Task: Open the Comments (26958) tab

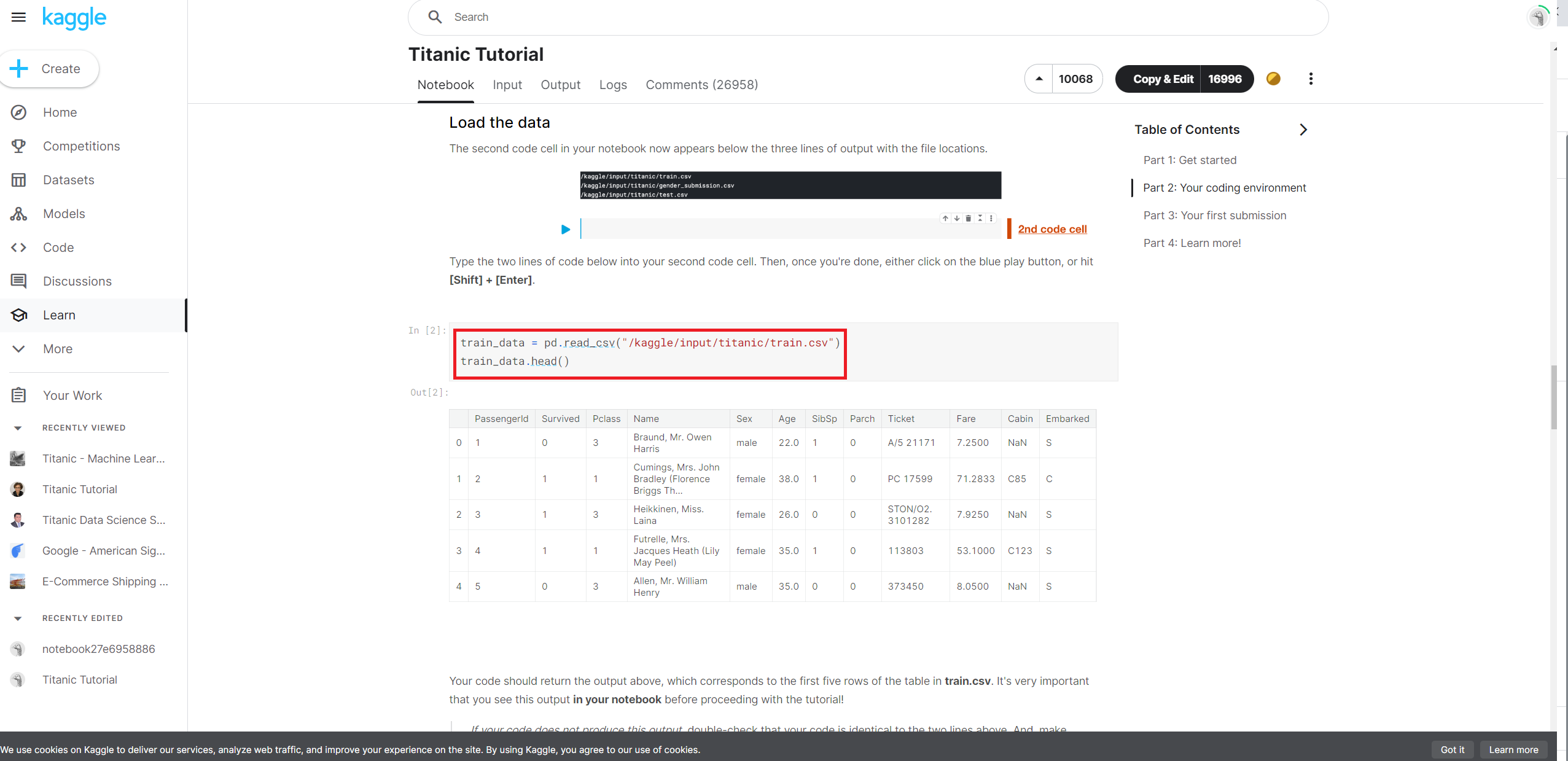Action: (x=701, y=85)
